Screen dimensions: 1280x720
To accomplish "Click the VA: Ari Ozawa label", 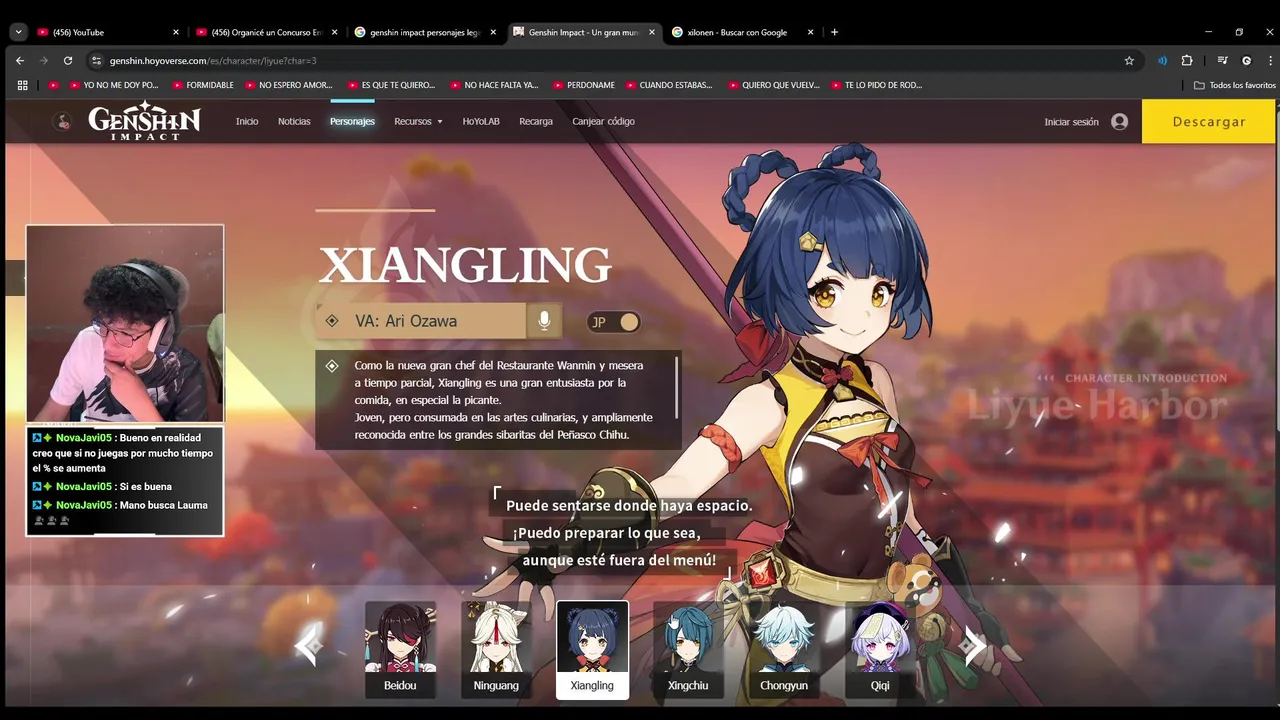I will (x=406, y=321).
